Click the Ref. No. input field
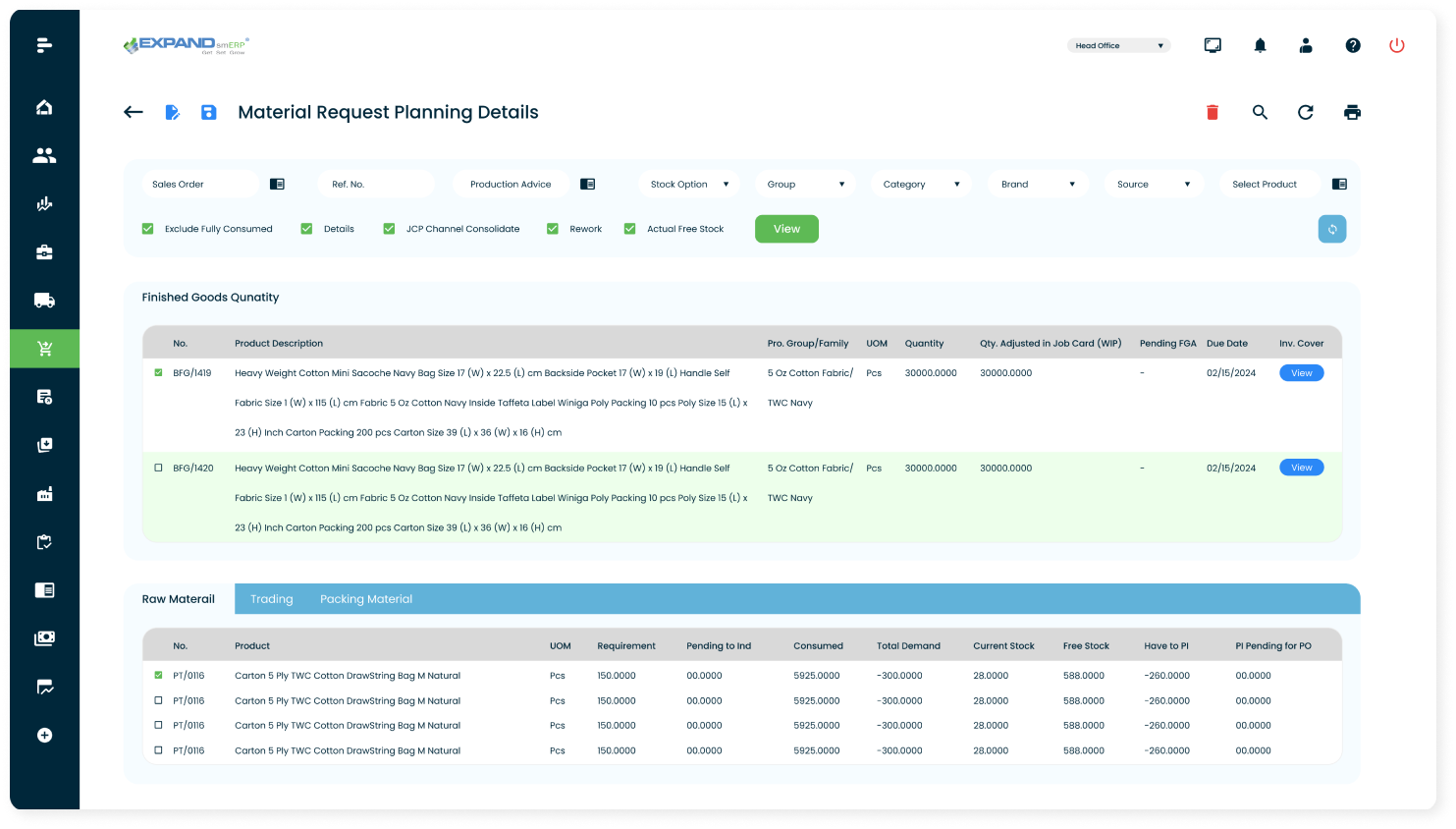Screen dimensions: 1456x829 (x=375, y=185)
